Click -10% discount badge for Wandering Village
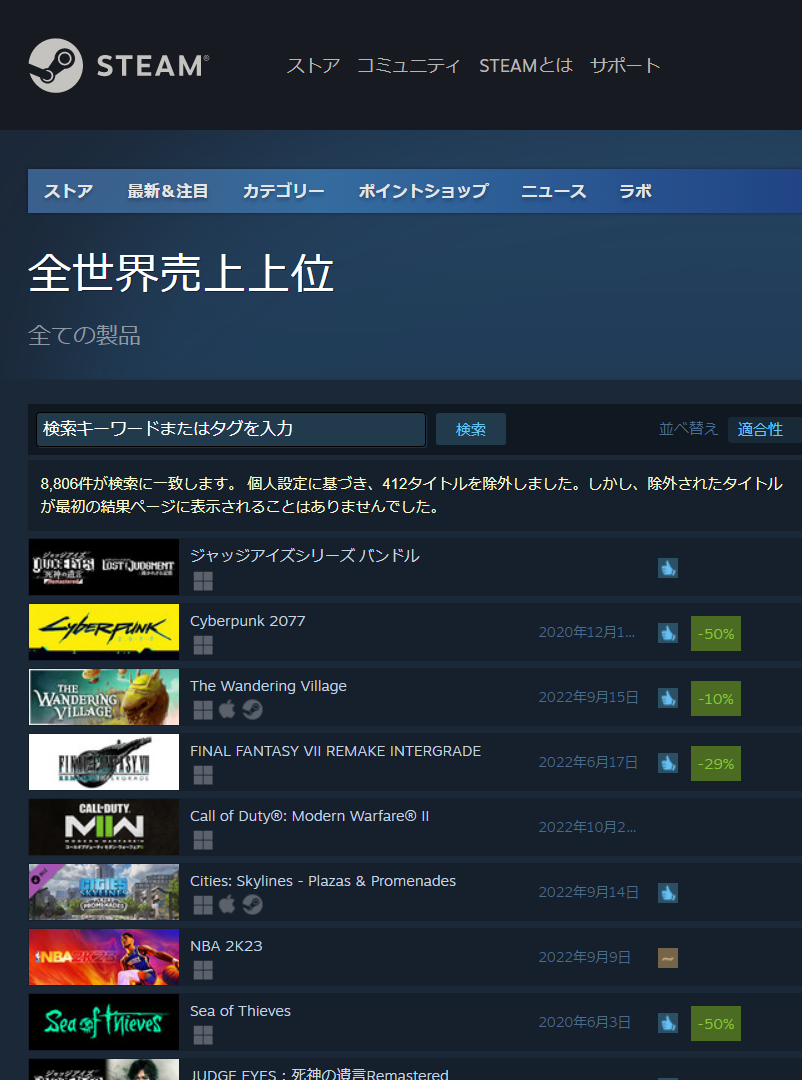 coord(716,698)
